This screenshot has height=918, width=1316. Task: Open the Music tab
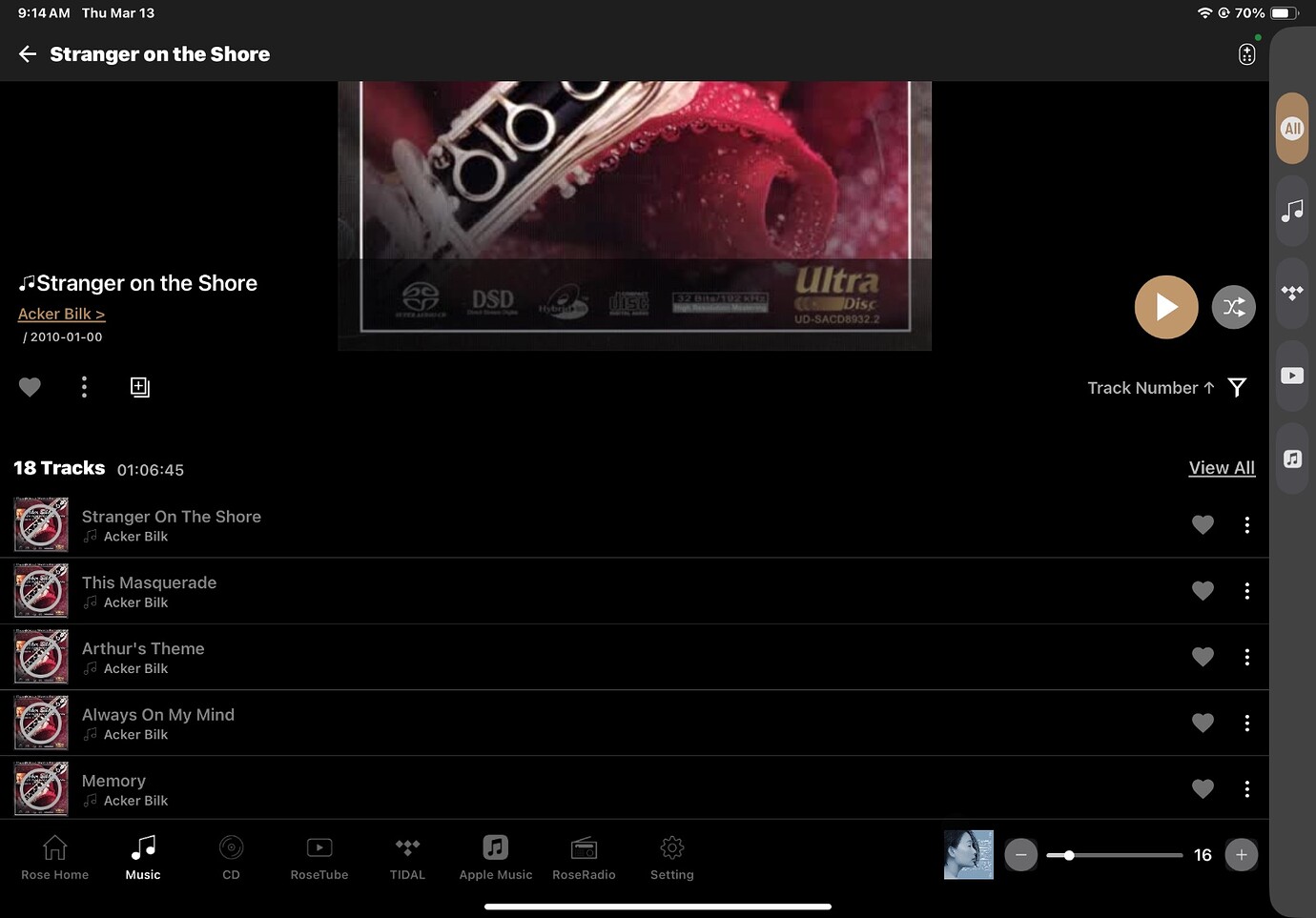point(143,857)
